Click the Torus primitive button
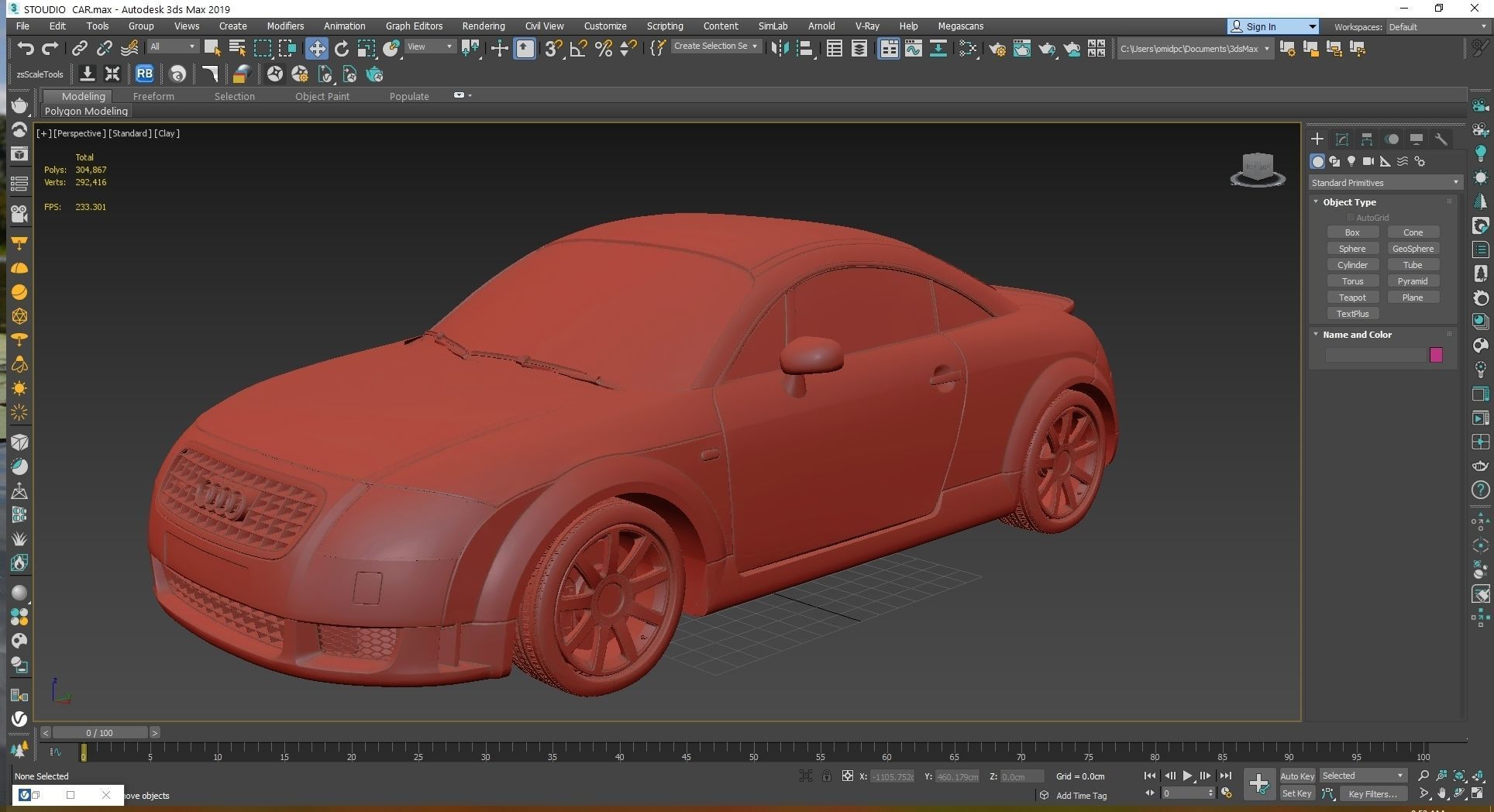This screenshot has height=812, width=1494. tap(1352, 281)
